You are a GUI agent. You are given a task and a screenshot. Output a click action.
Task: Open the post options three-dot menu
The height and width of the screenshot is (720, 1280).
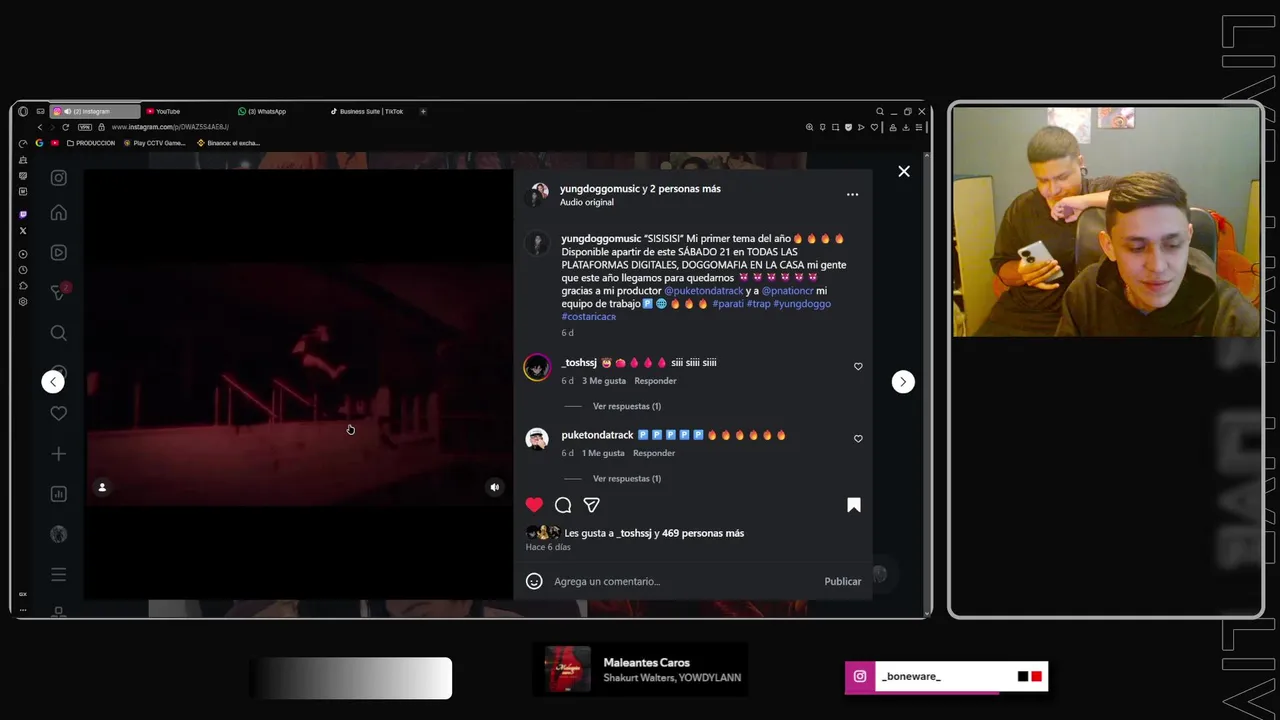(x=852, y=195)
